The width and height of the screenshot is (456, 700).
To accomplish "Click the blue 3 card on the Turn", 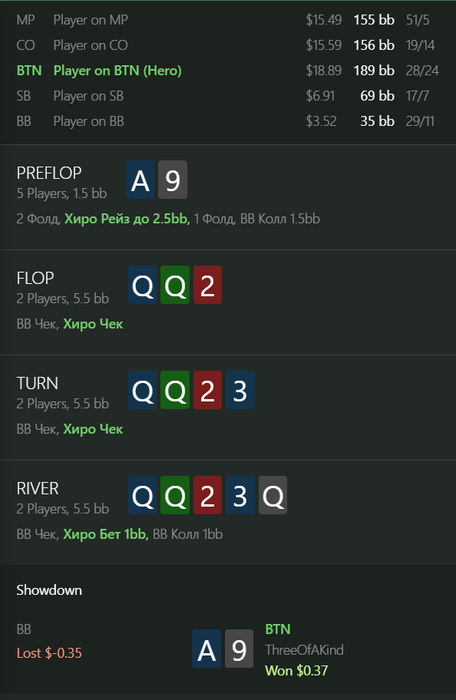I will (x=240, y=390).
